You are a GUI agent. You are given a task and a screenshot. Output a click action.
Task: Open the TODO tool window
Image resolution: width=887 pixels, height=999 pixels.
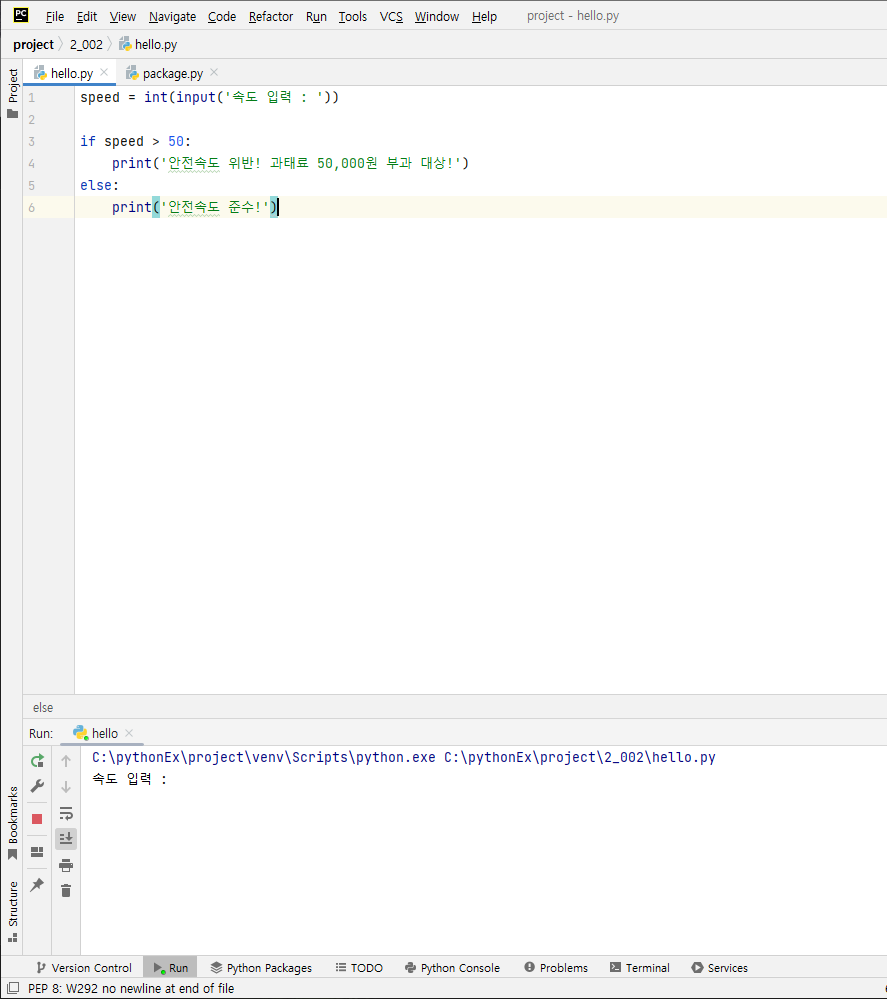click(x=359, y=968)
